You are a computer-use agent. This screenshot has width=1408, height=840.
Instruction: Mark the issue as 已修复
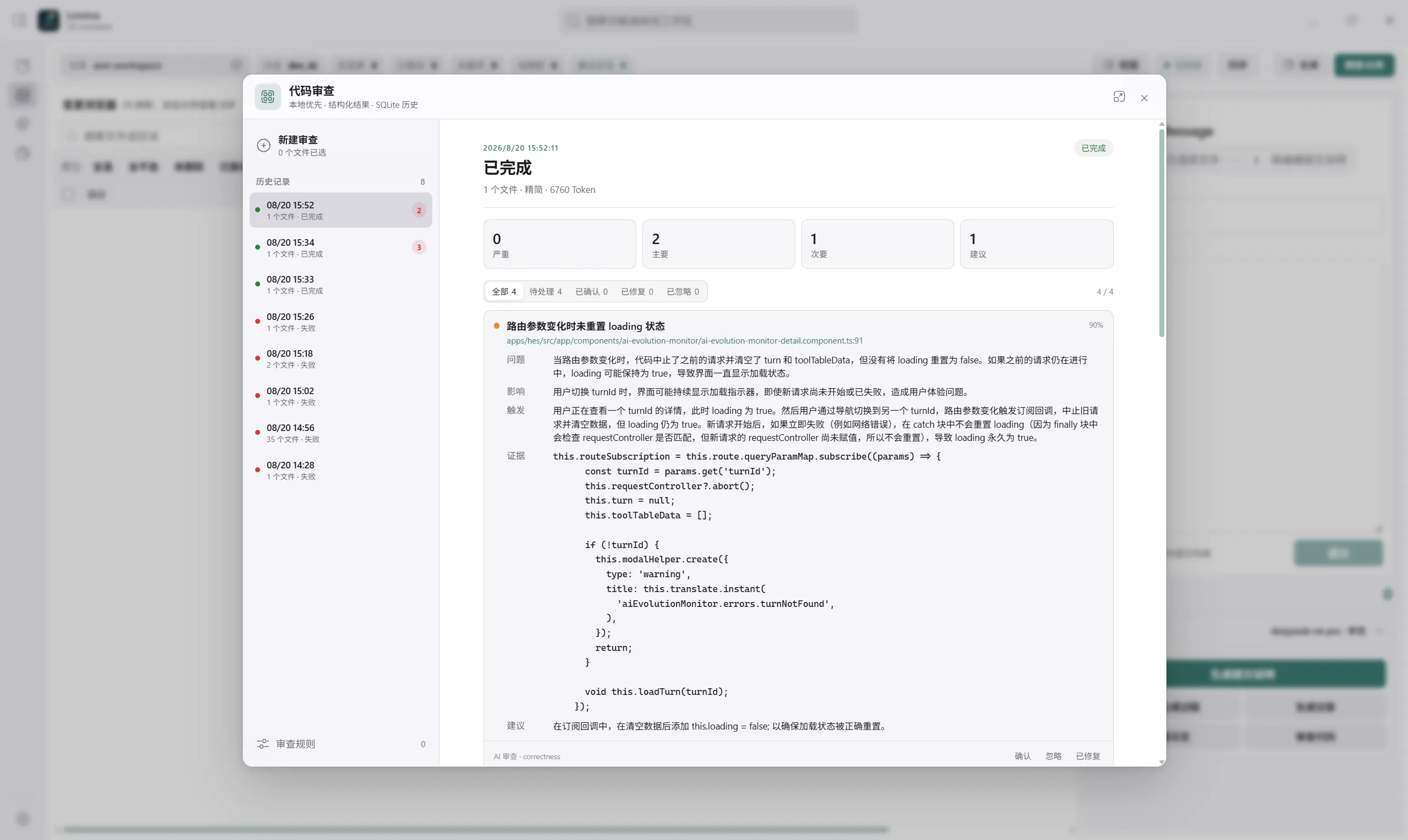click(1087, 756)
